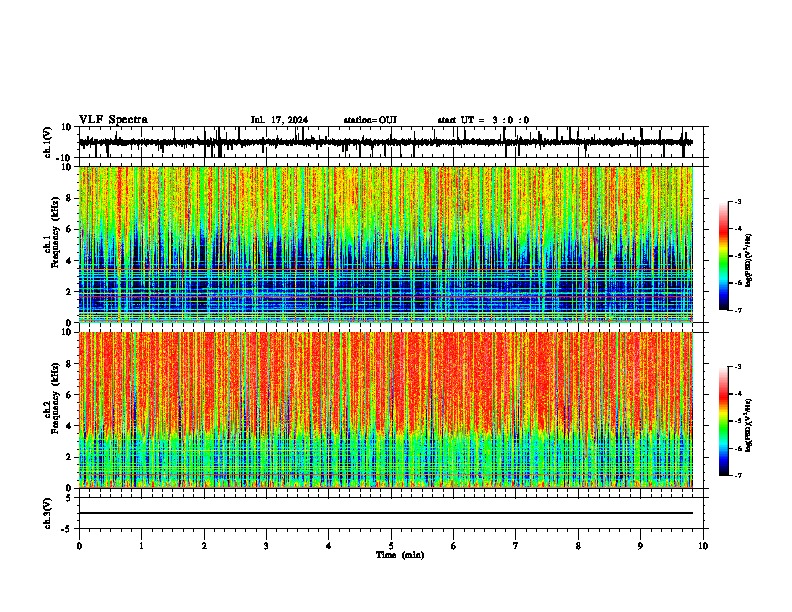Click the ch.1 spectrogram color scale bar

[724, 256]
